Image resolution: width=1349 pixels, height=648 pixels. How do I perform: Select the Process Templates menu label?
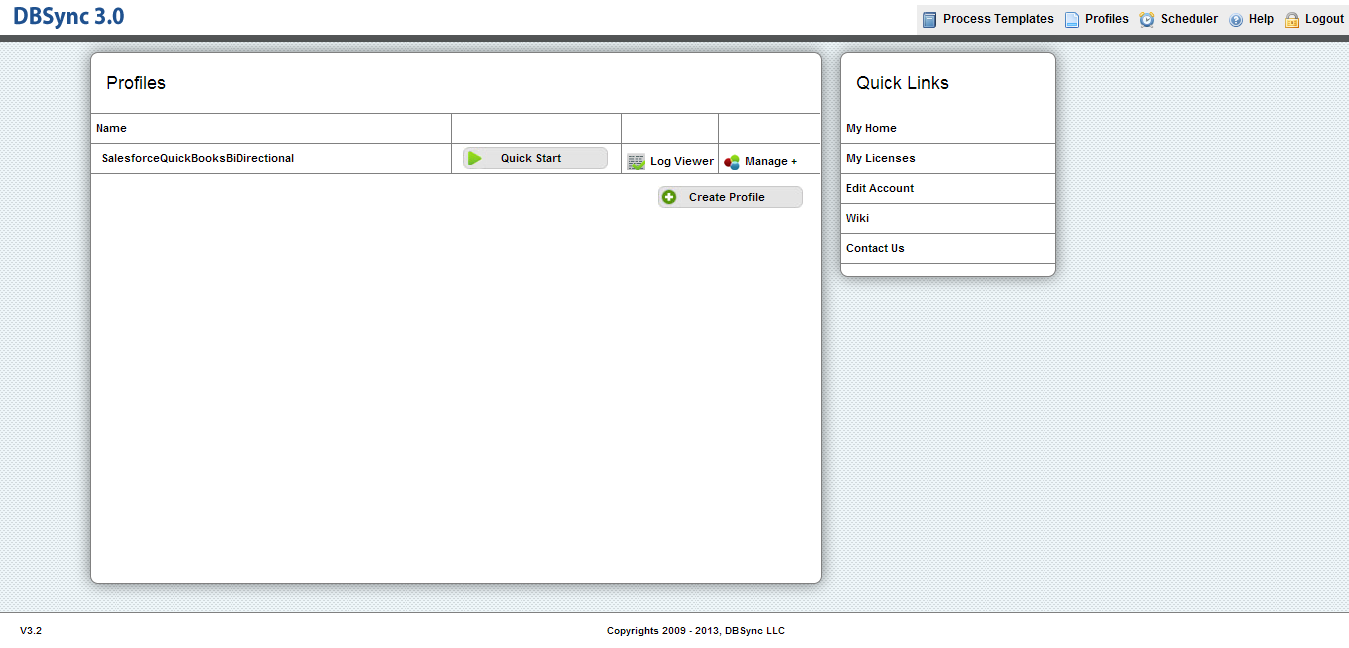tap(998, 19)
